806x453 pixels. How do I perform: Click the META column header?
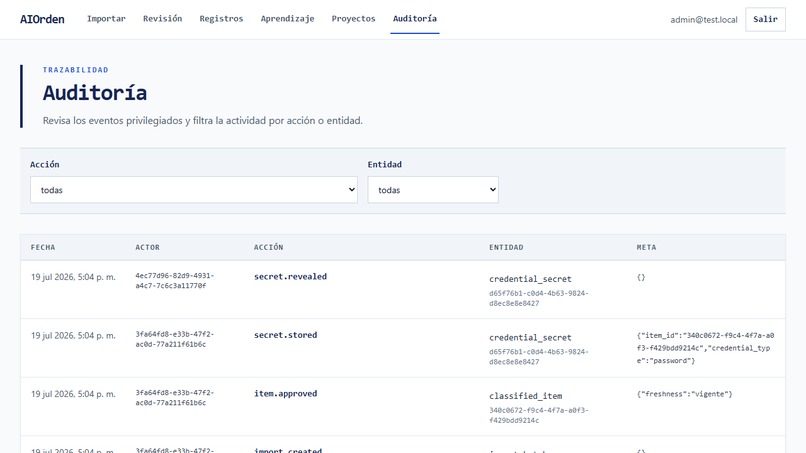pyautogui.click(x=646, y=247)
